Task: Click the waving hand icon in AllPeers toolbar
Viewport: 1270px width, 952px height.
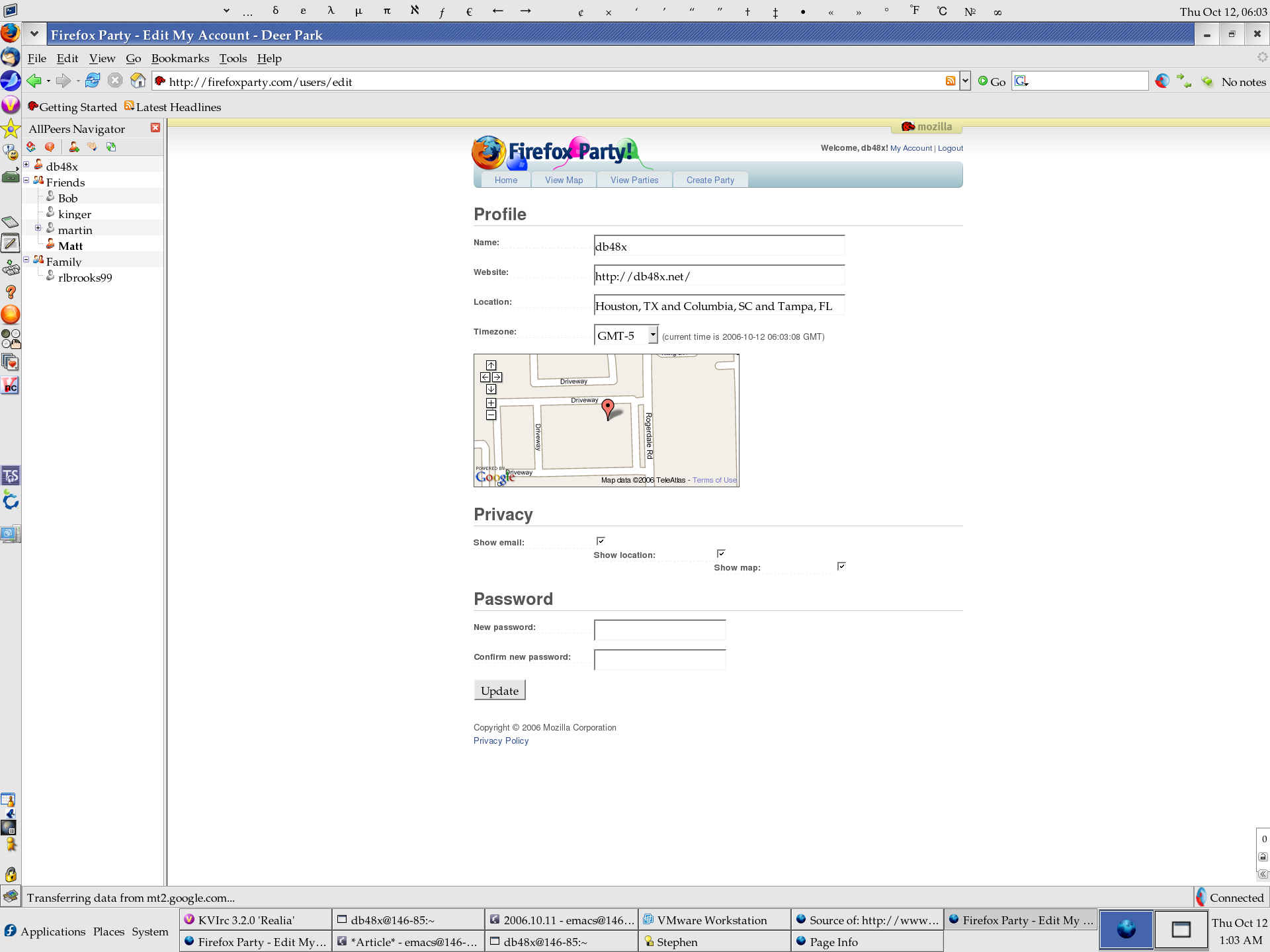Action: 92,147
